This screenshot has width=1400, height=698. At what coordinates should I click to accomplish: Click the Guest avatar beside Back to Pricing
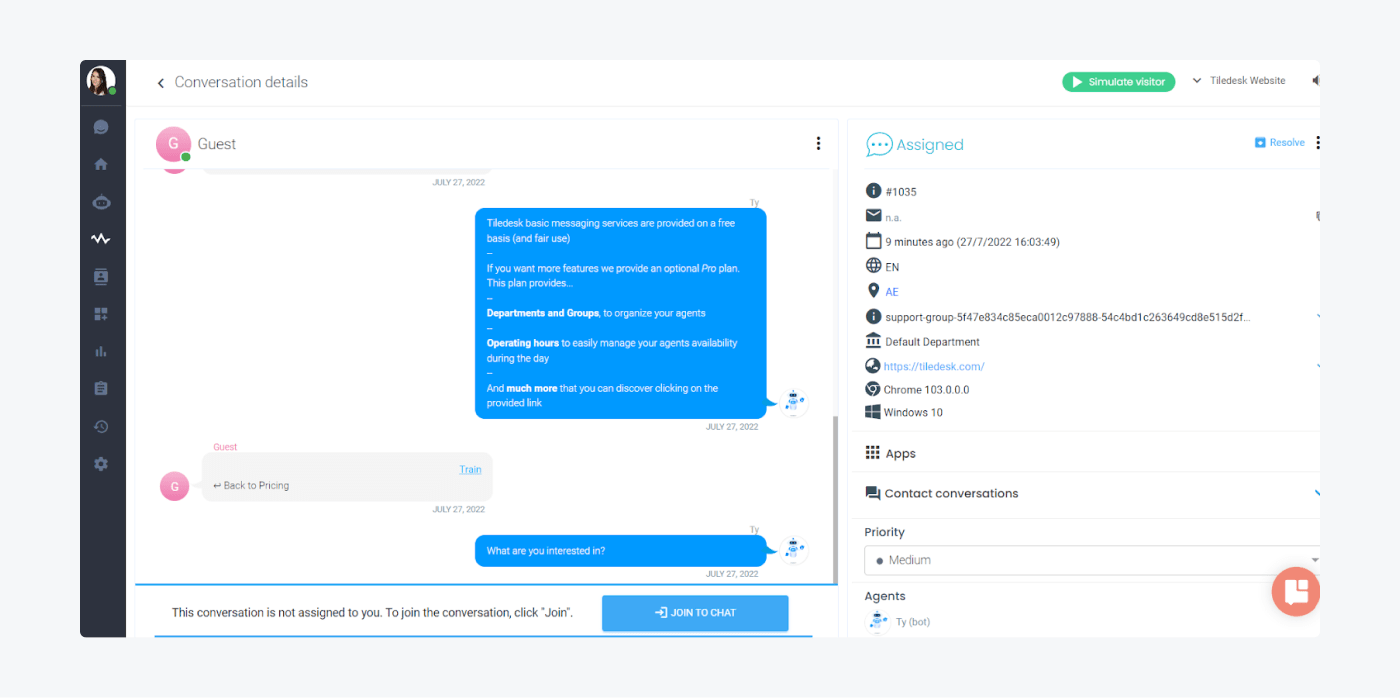pos(174,487)
